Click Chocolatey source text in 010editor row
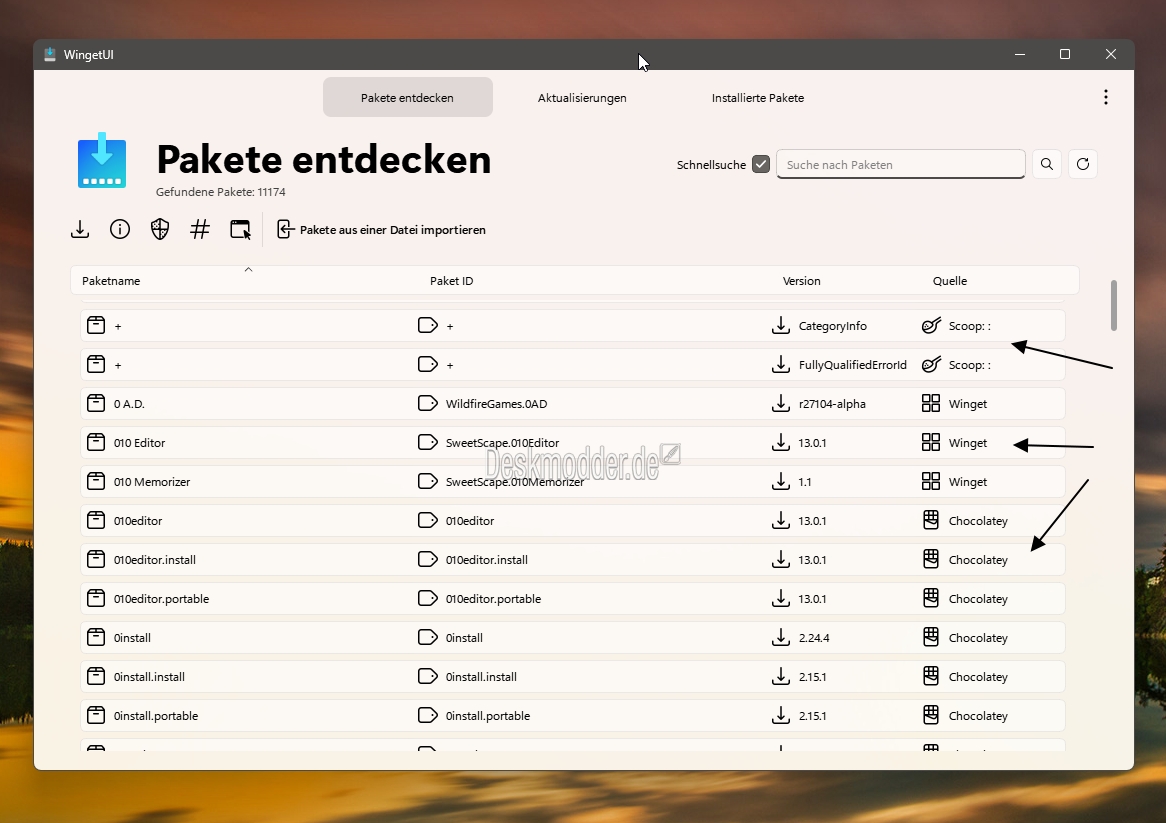This screenshot has height=823, width=1166. point(978,520)
